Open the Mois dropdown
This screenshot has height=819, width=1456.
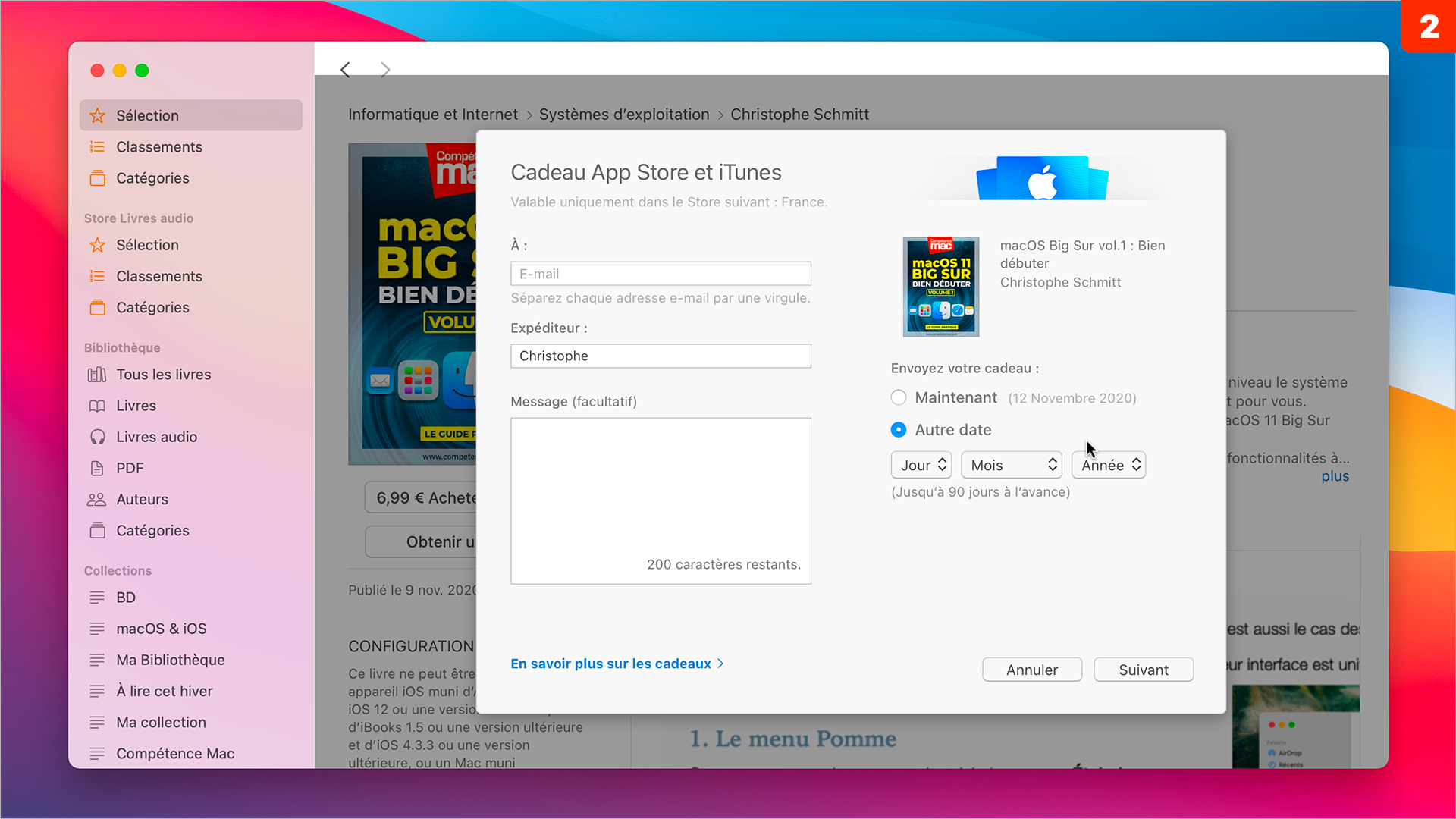click(1012, 465)
